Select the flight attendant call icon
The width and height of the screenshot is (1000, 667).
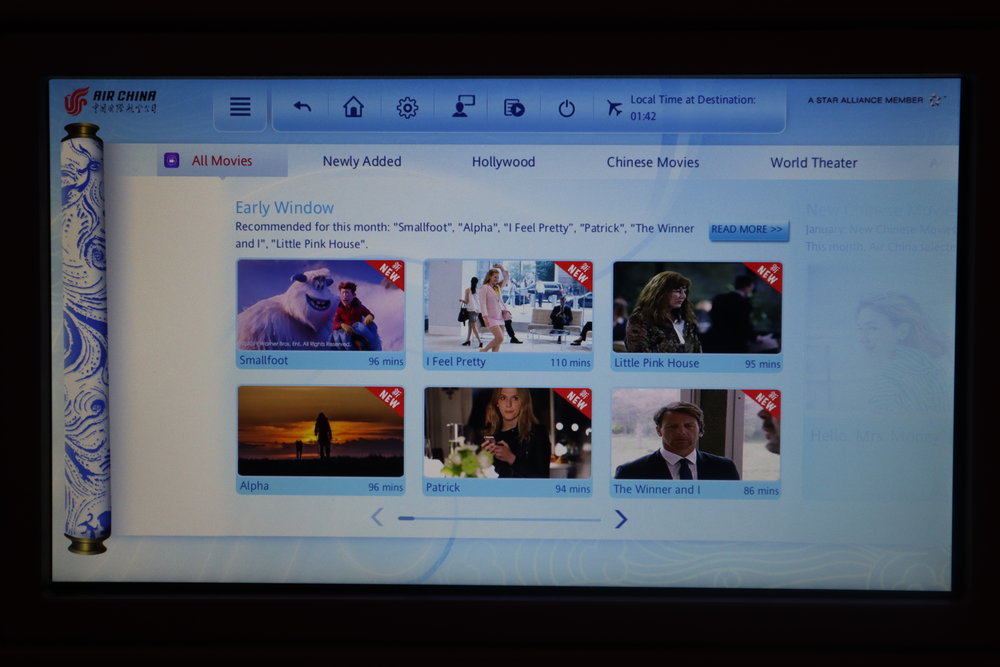[461, 107]
